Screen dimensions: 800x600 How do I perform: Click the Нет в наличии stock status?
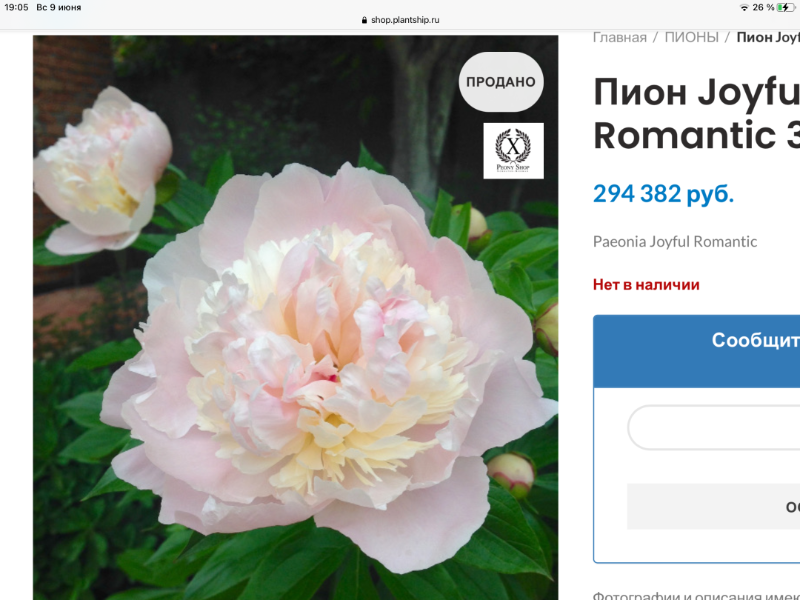point(646,285)
